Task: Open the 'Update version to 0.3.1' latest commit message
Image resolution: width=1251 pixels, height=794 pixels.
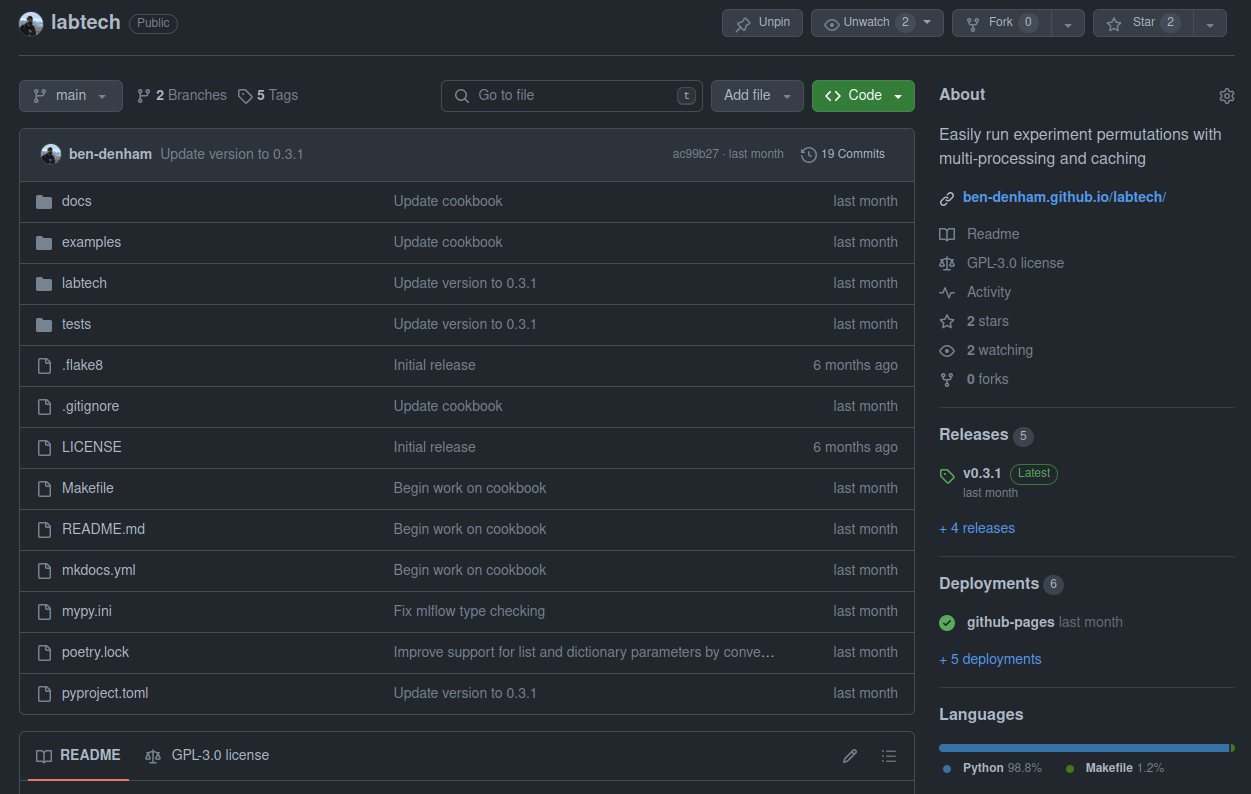Action: tap(232, 155)
